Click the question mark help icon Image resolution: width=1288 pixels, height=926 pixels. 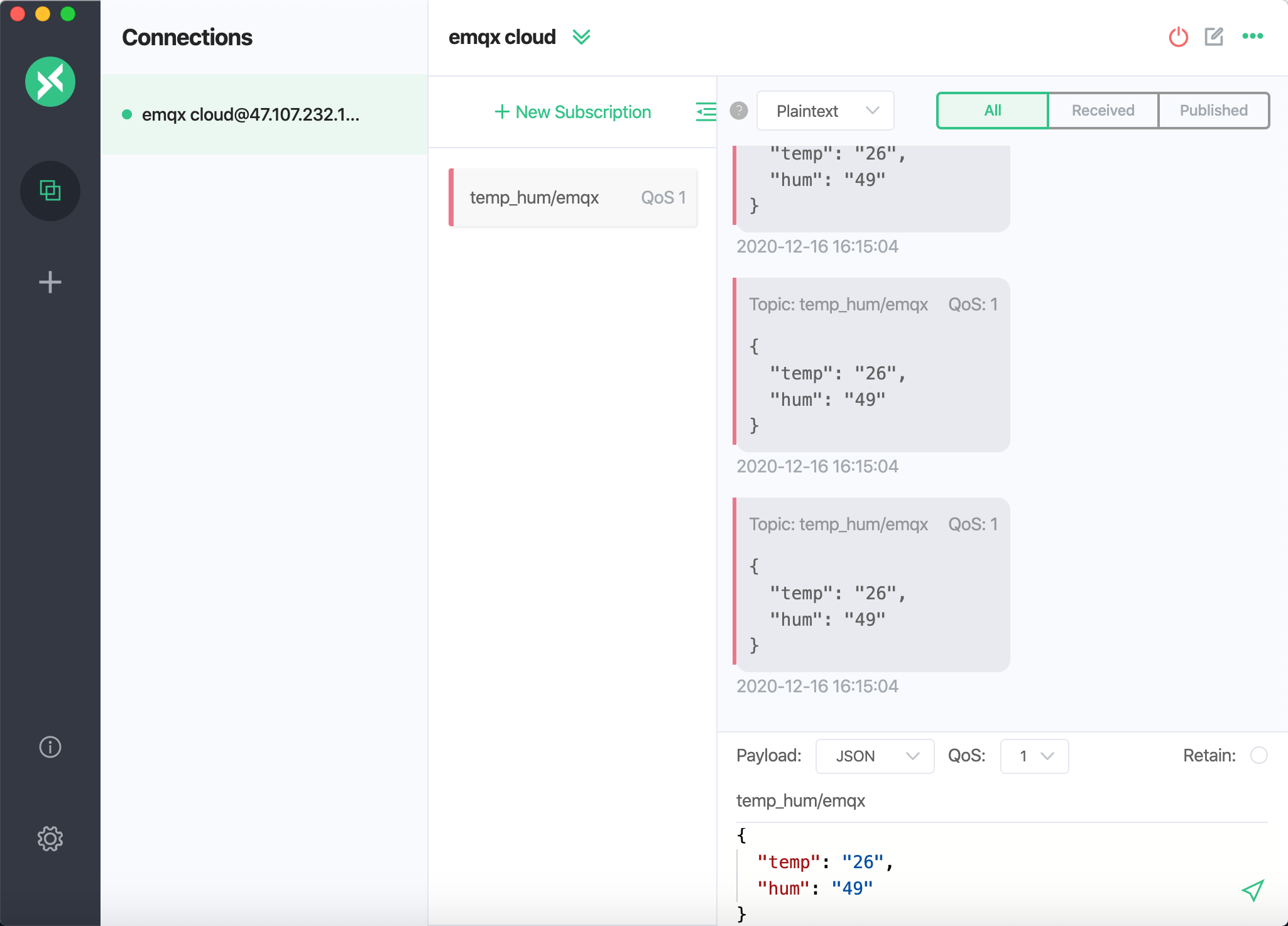739,111
